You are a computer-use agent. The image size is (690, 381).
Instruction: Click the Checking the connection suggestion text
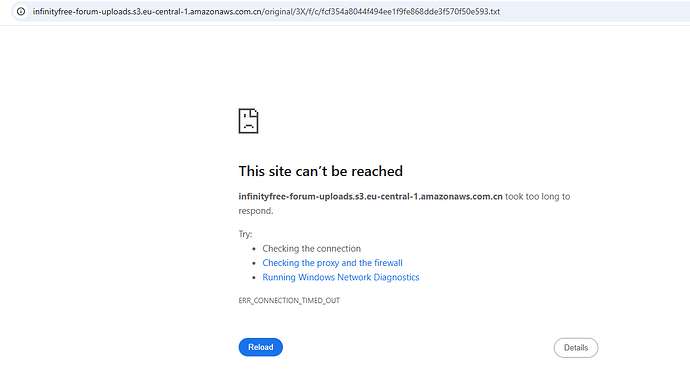312,249
